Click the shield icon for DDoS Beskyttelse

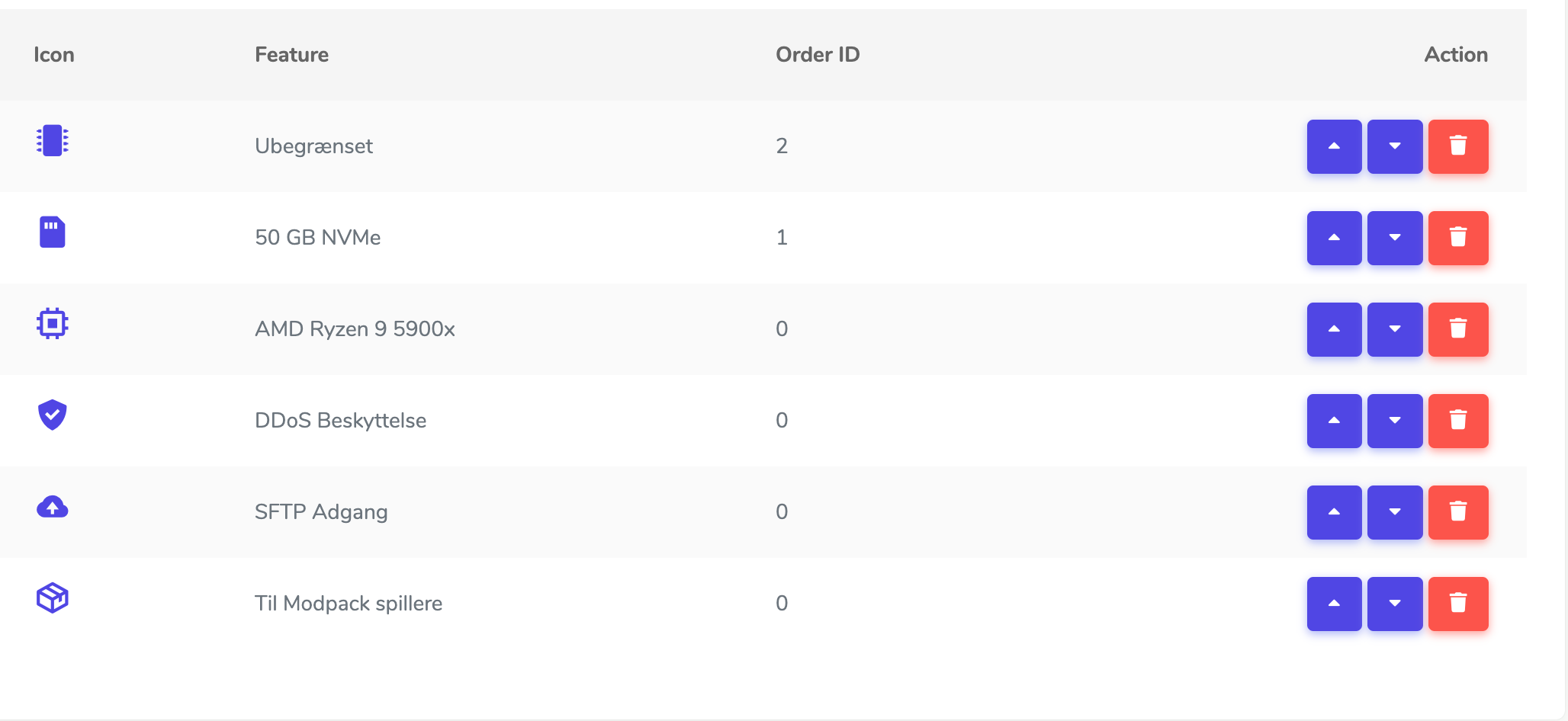coord(52,415)
